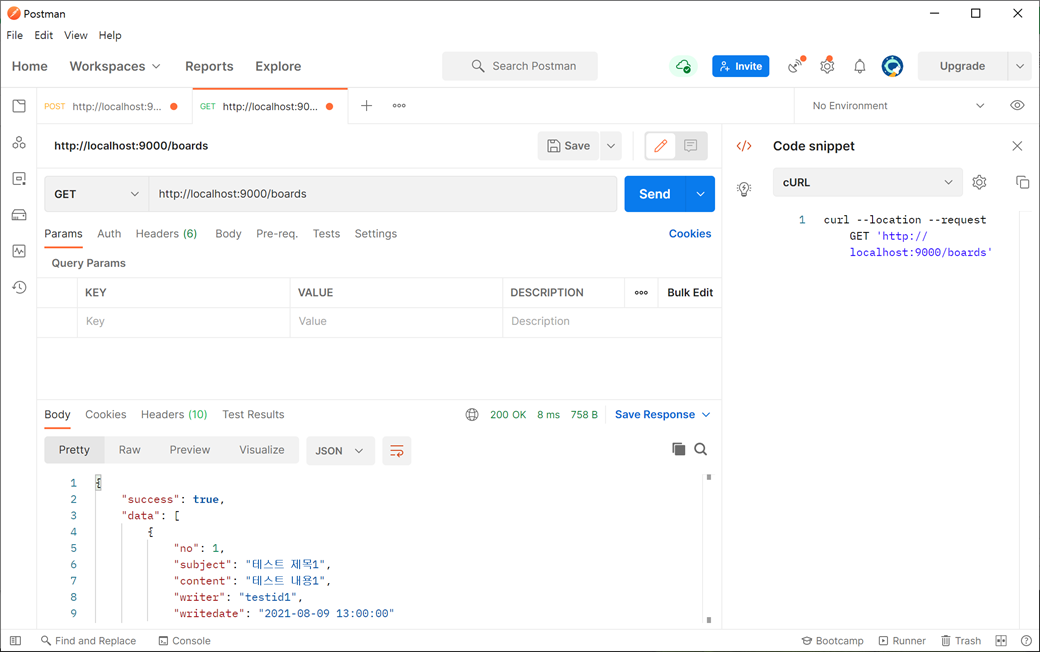Viewport: 1040px width, 652px height.
Task: Open a new request tab with plus
Action: [366, 105]
